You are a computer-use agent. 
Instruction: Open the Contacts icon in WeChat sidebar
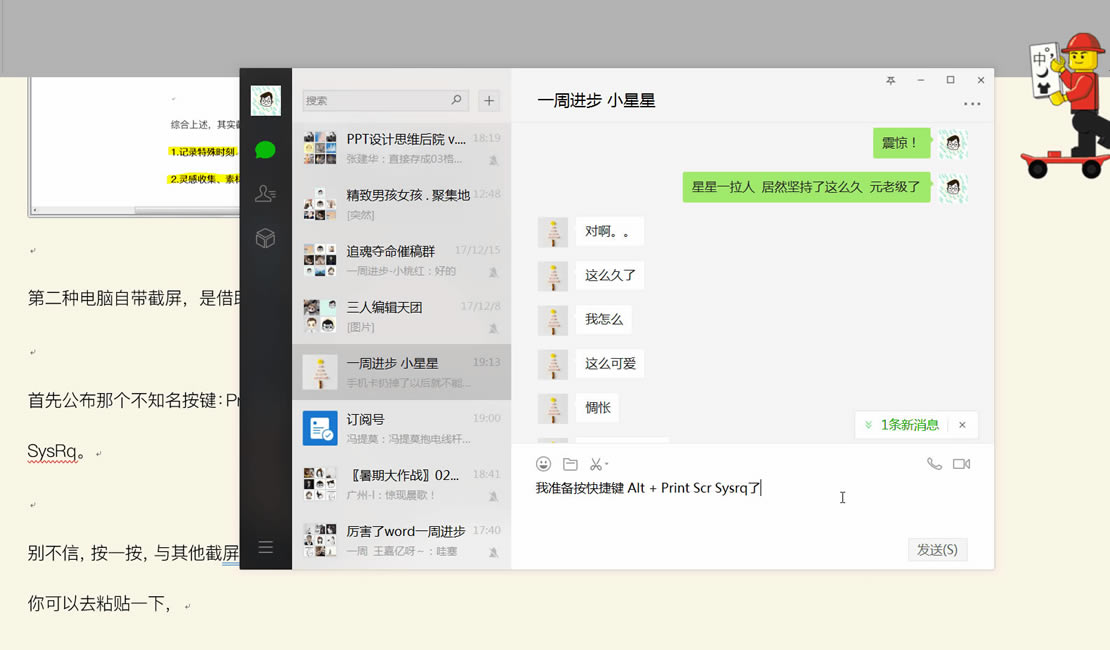point(265,193)
